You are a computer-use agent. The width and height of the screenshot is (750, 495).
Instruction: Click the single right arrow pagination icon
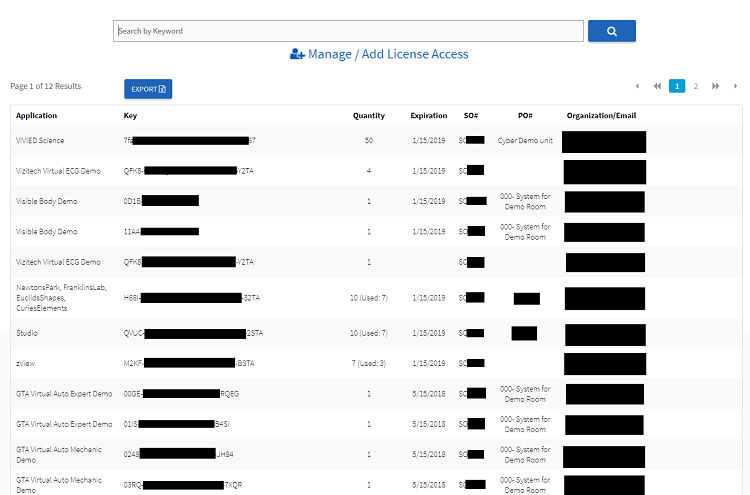pos(735,87)
